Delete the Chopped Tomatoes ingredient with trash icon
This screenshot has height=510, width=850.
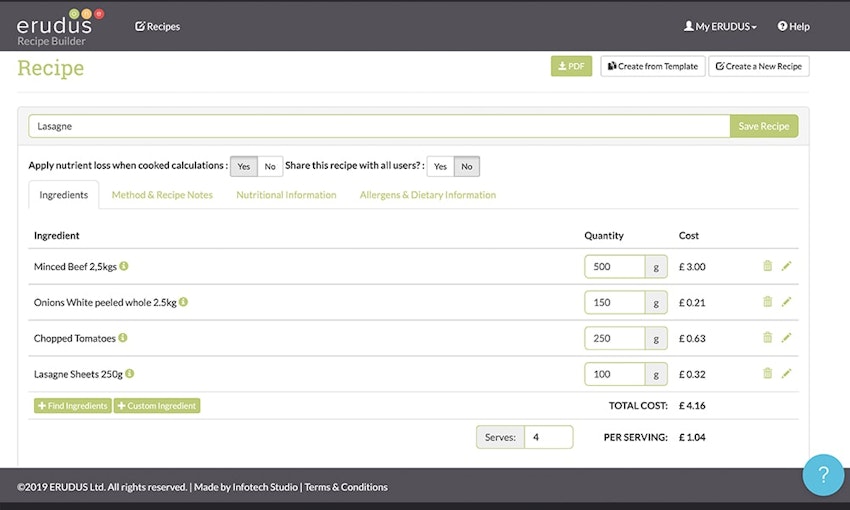(768, 337)
